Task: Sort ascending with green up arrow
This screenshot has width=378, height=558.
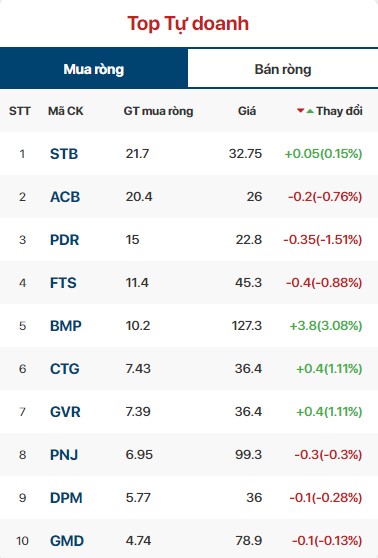Action: point(310,111)
